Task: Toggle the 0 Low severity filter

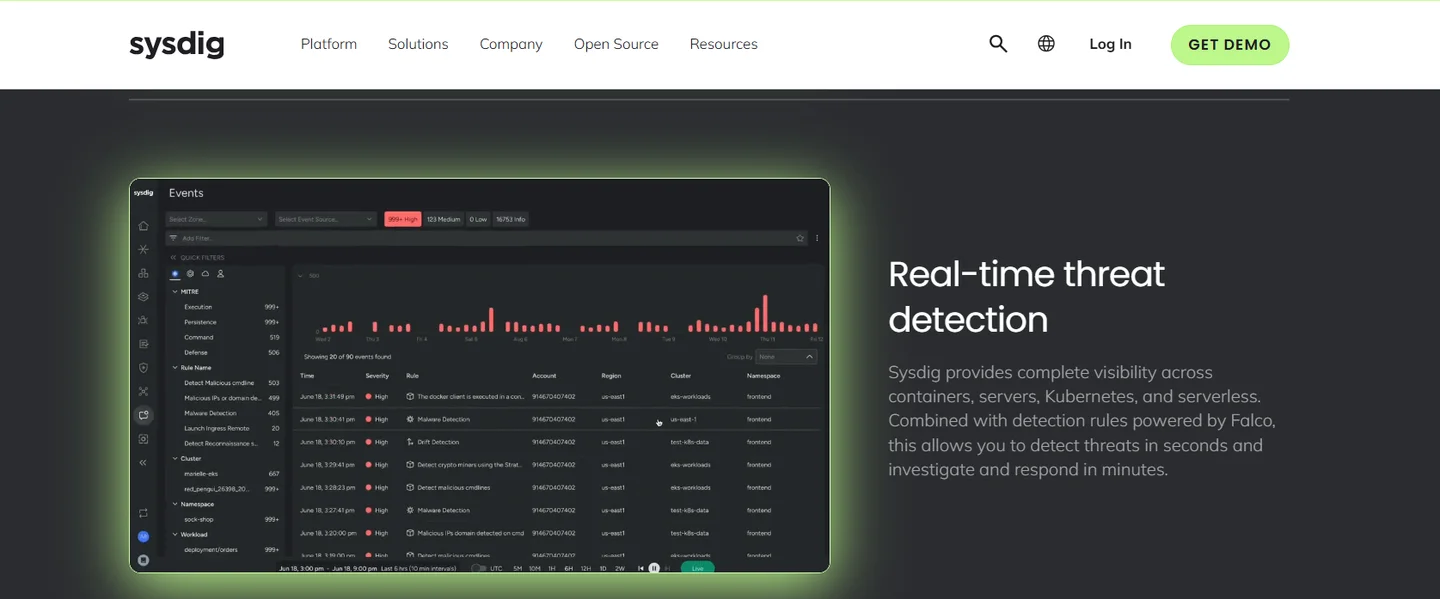Action: coord(478,219)
